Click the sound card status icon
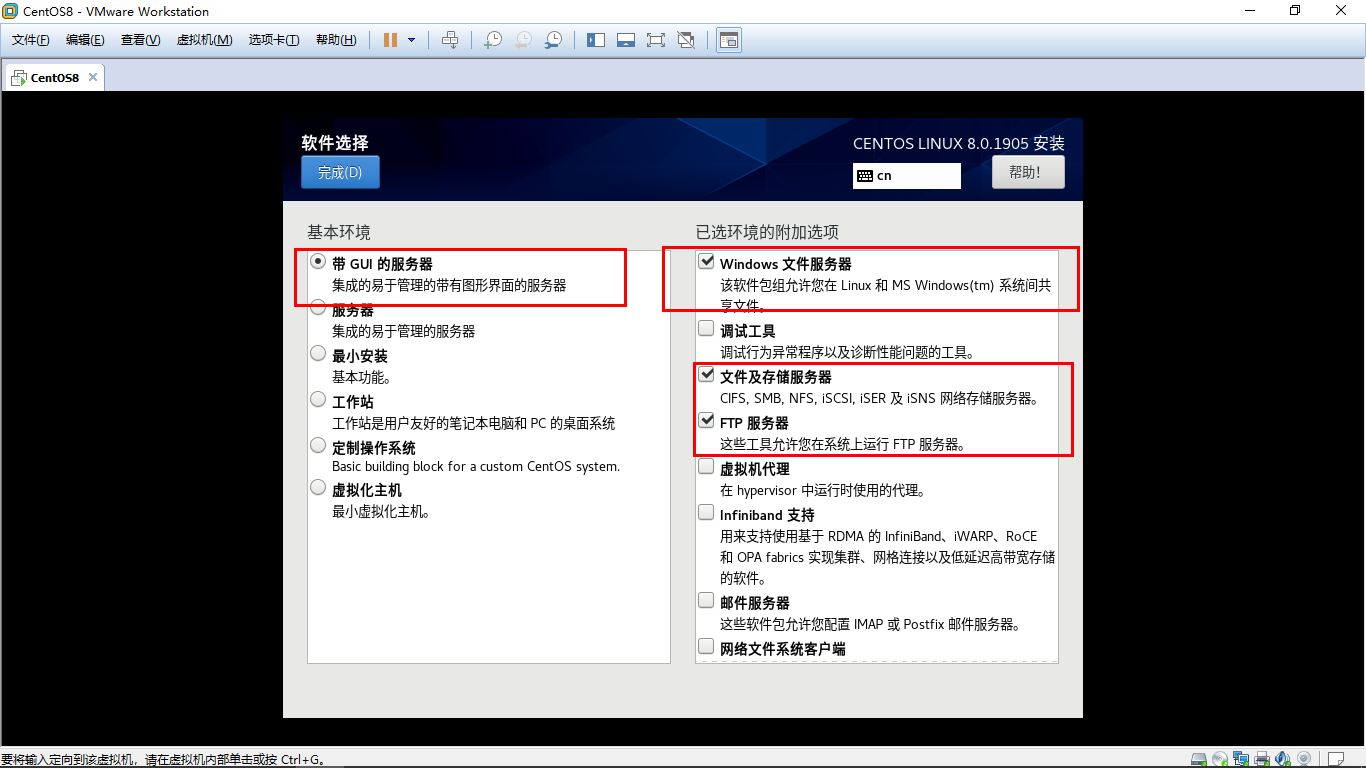This screenshot has height=768, width=1366. 1282,759
